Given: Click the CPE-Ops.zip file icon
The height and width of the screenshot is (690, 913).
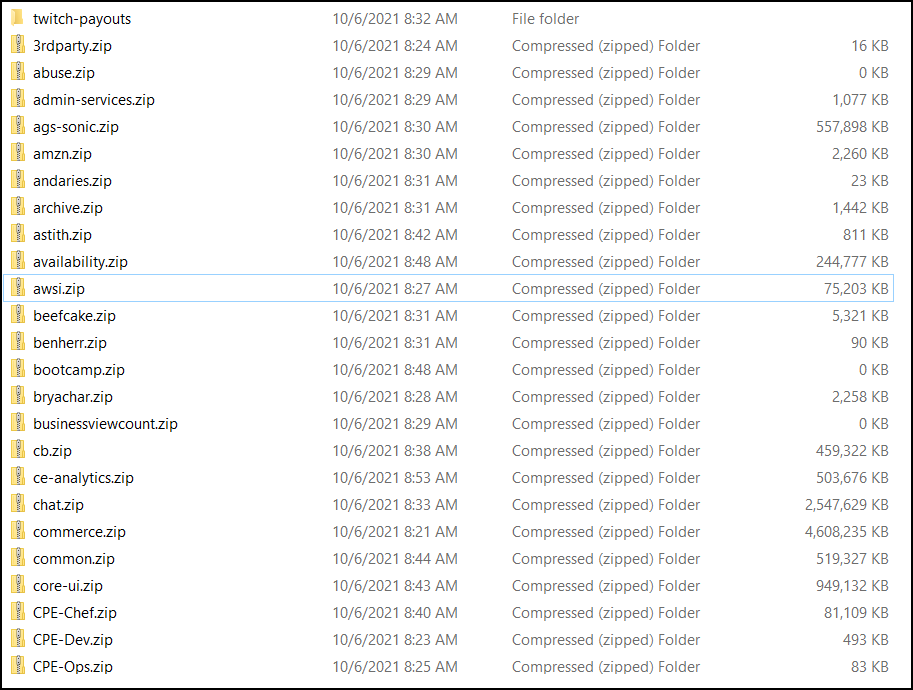Looking at the screenshot, I should coord(18,666).
